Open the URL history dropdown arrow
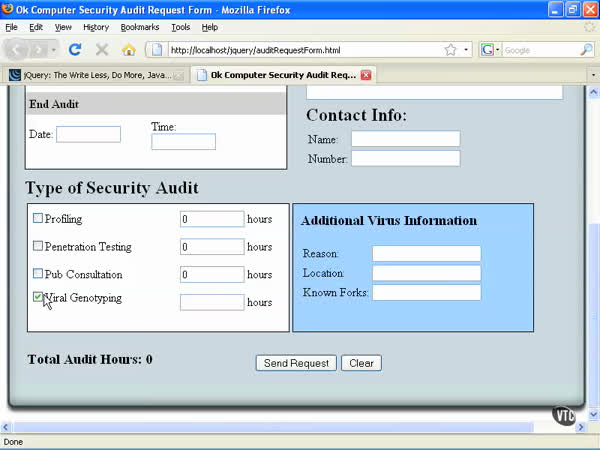The height and width of the screenshot is (450, 600). pos(466,49)
